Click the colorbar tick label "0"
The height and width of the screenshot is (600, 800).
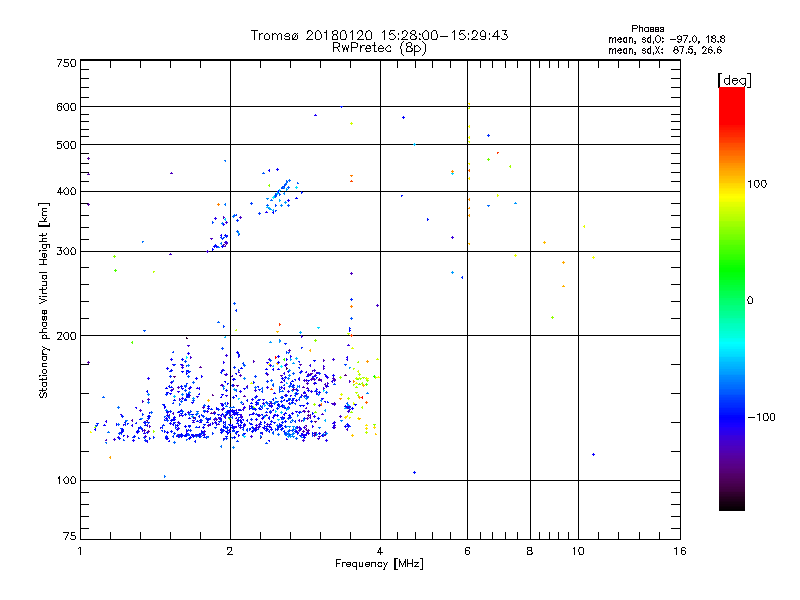pyautogui.click(x=750, y=301)
